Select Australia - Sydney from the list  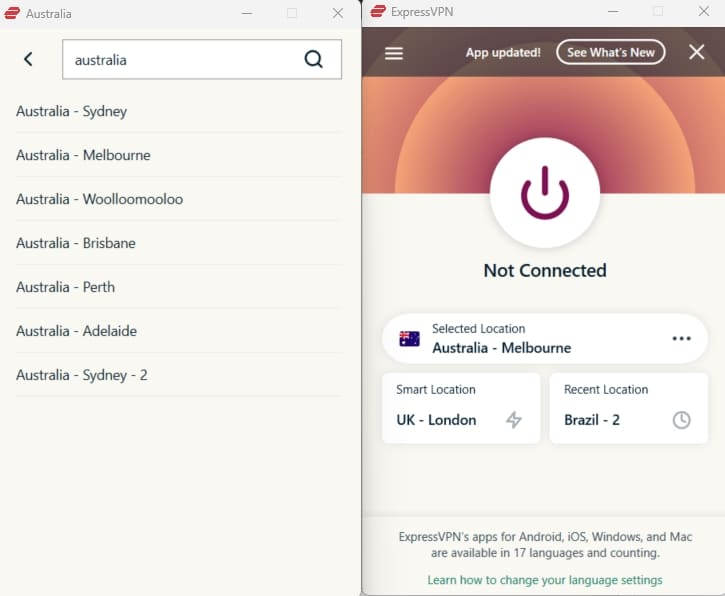(x=72, y=111)
